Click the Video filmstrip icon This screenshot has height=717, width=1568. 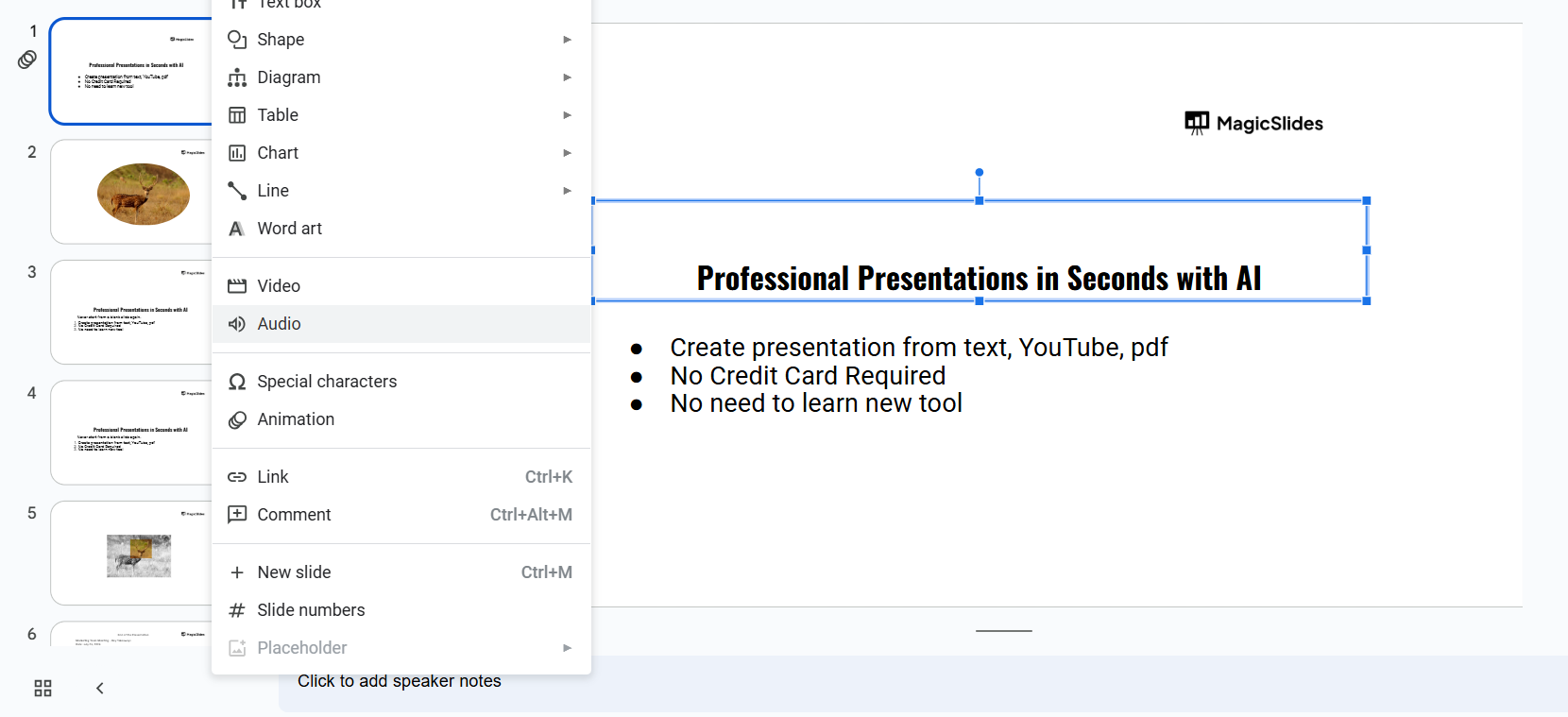(x=237, y=286)
